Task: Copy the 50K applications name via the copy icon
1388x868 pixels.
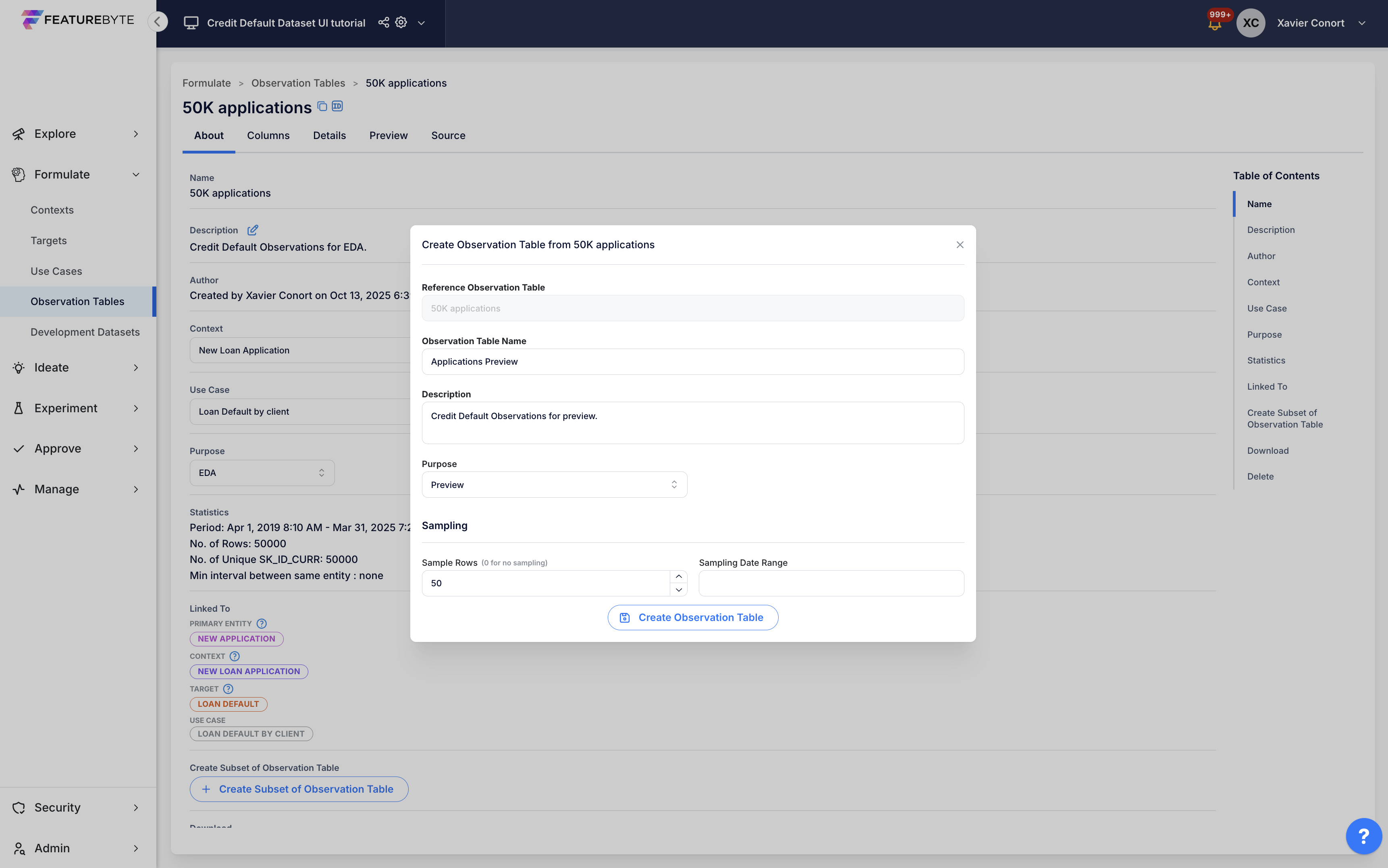Action: pyautogui.click(x=322, y=106)
